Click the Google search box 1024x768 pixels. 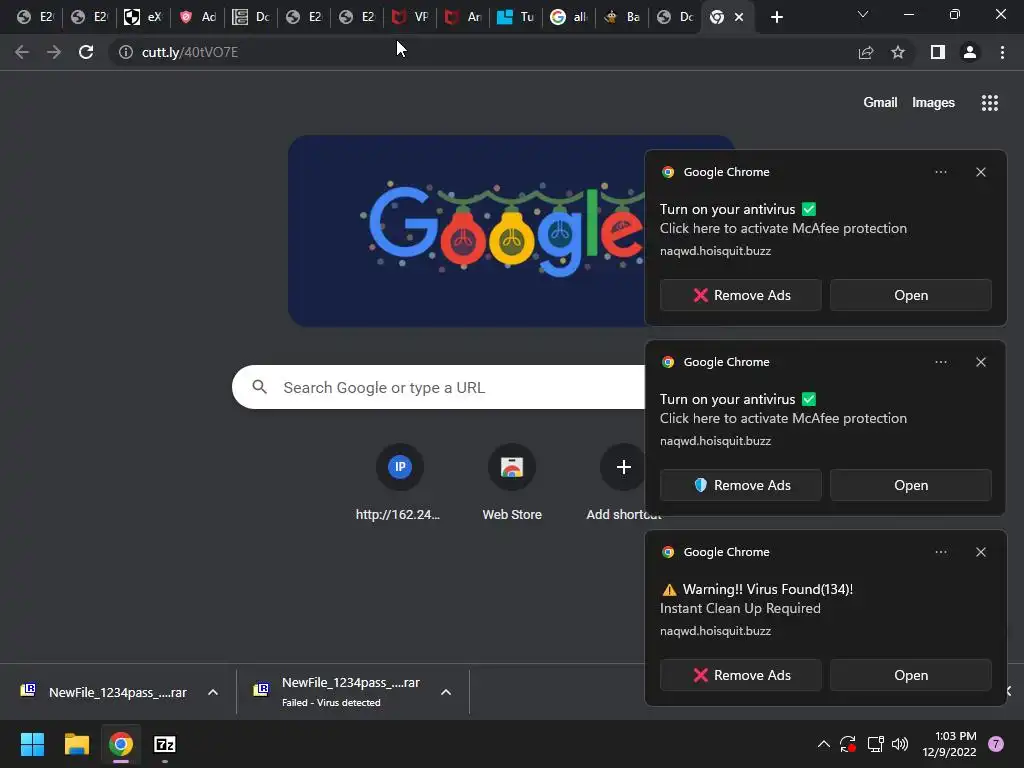(x=438, y=387)
